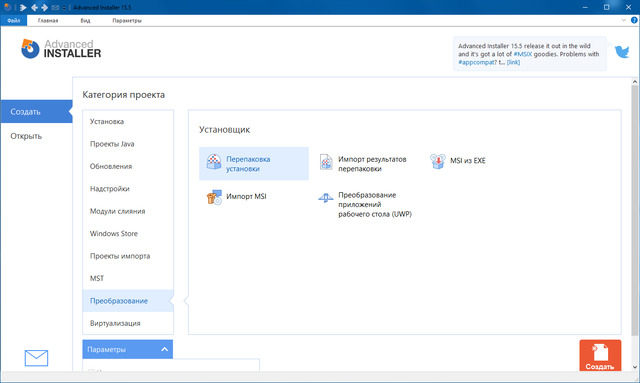Viewport: 640px width, 383px height.
Task: Open help via the blue question icon
Action: [x=634, y=20]
